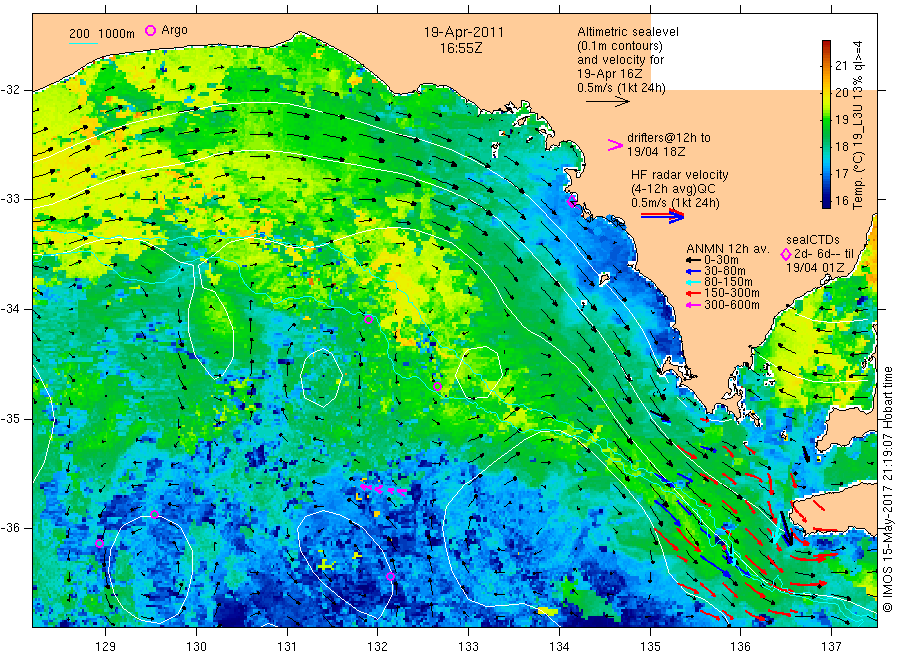Click the '200 1000m' depth legend text

click(102, 34)
